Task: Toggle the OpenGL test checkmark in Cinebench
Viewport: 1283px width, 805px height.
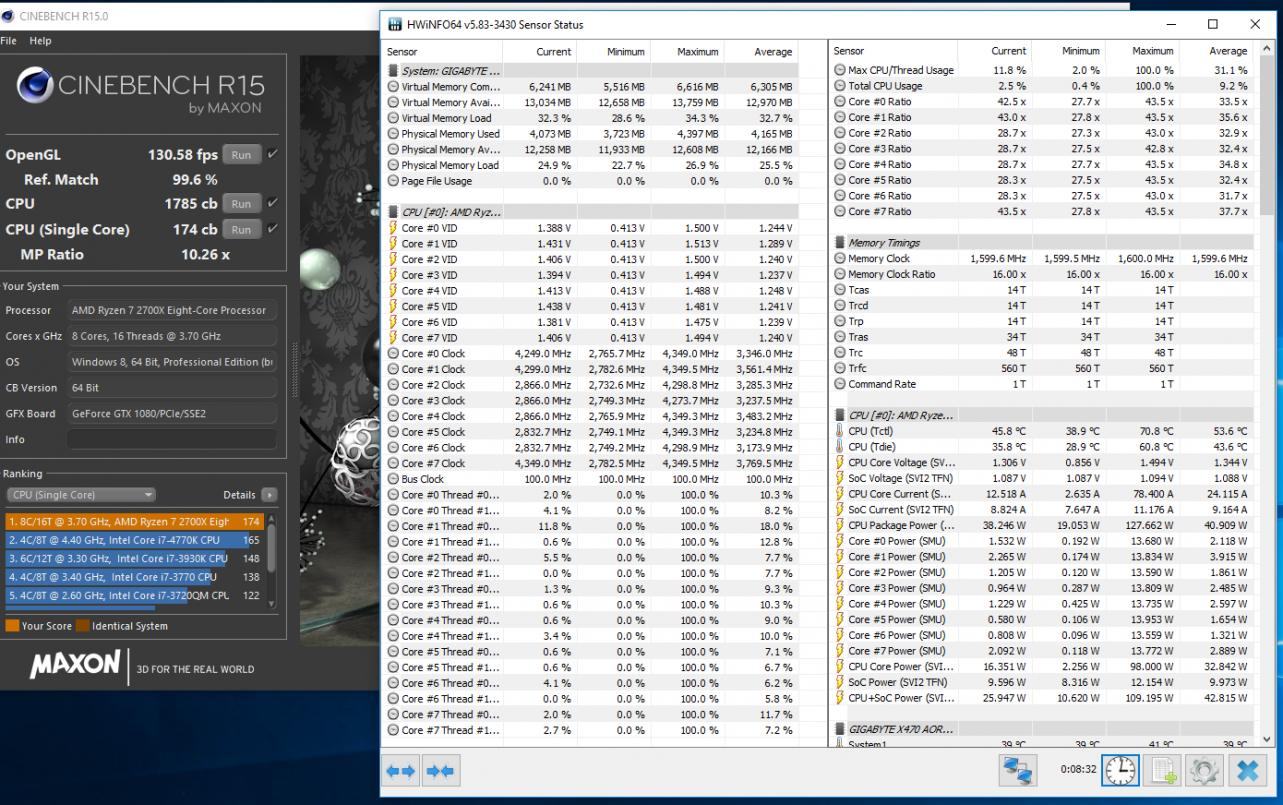Action: 273,155
